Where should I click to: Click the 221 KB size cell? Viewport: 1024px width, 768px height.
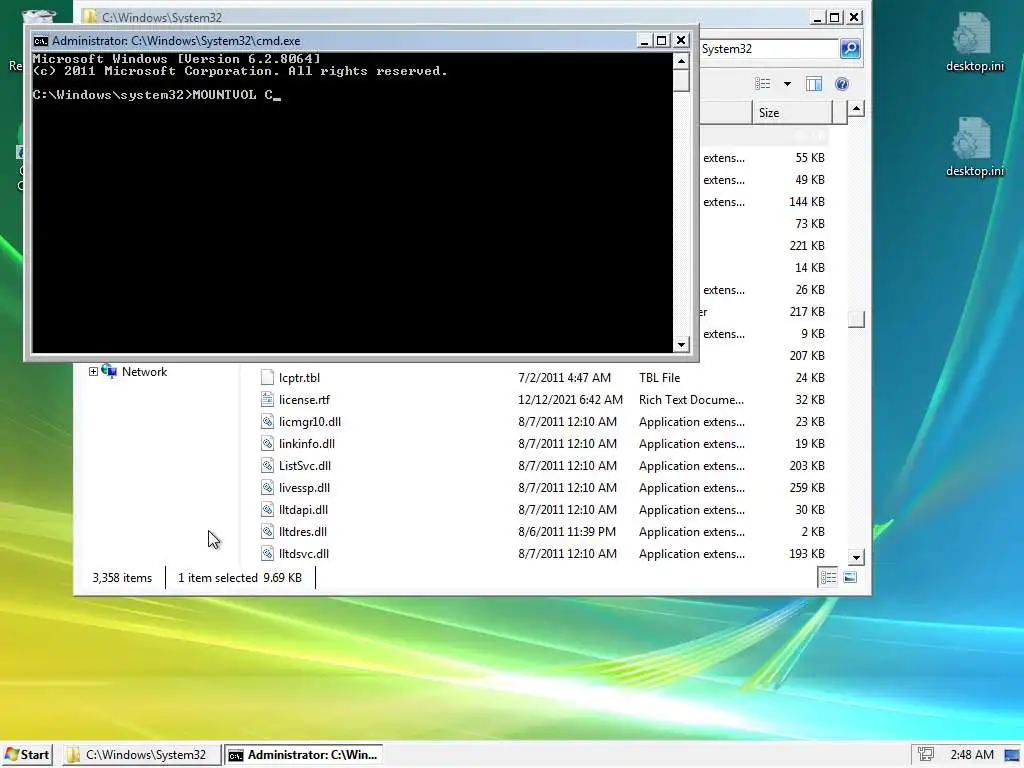pyautogui.click(x=807, y=246)
